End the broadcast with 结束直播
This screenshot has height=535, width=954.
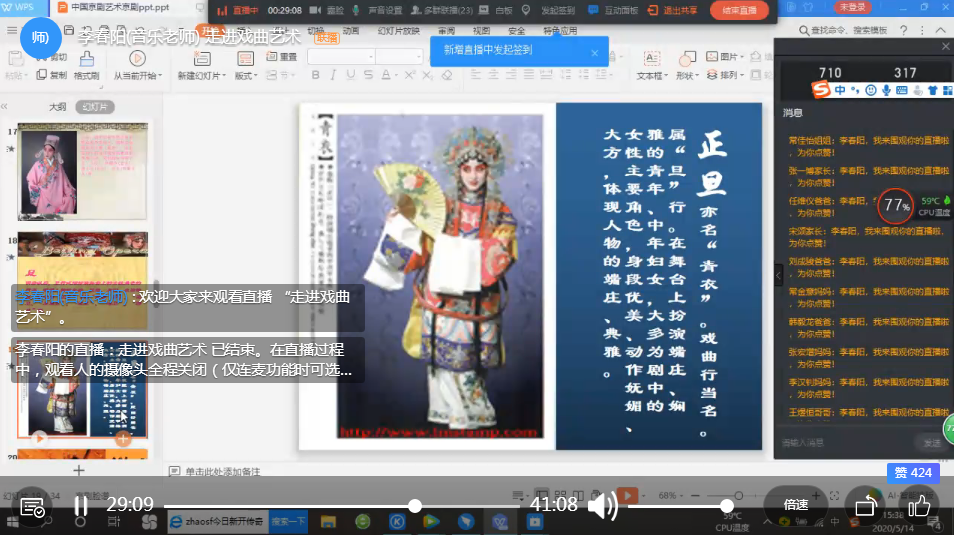click(739, 10)
